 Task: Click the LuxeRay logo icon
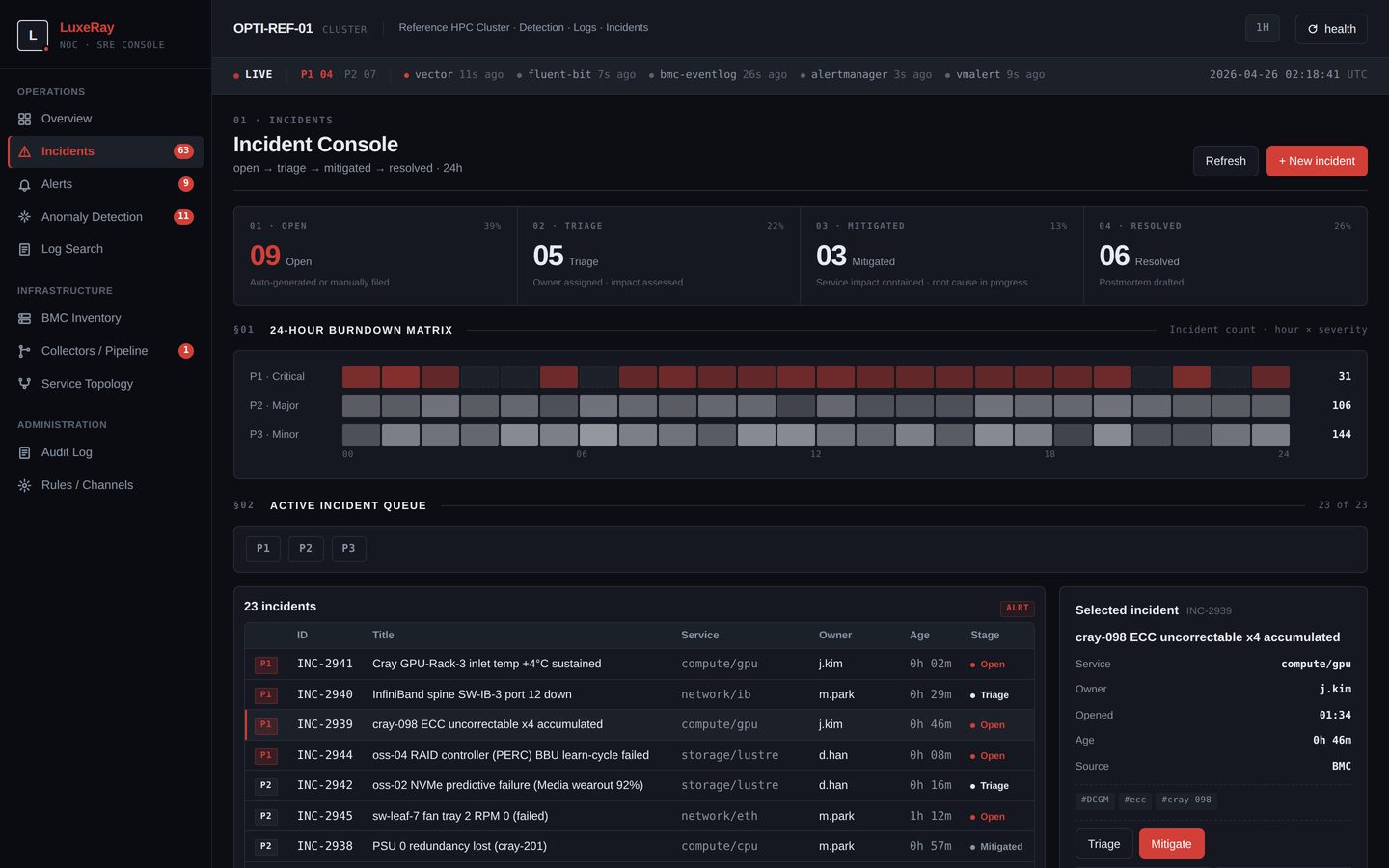pos(33,36)
